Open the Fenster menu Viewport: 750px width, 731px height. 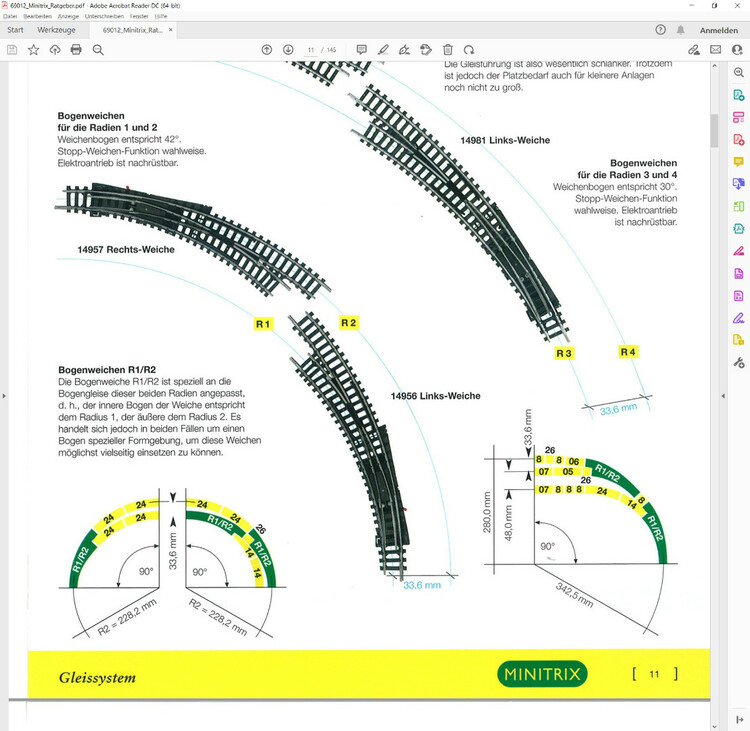(x=139, y=16)
